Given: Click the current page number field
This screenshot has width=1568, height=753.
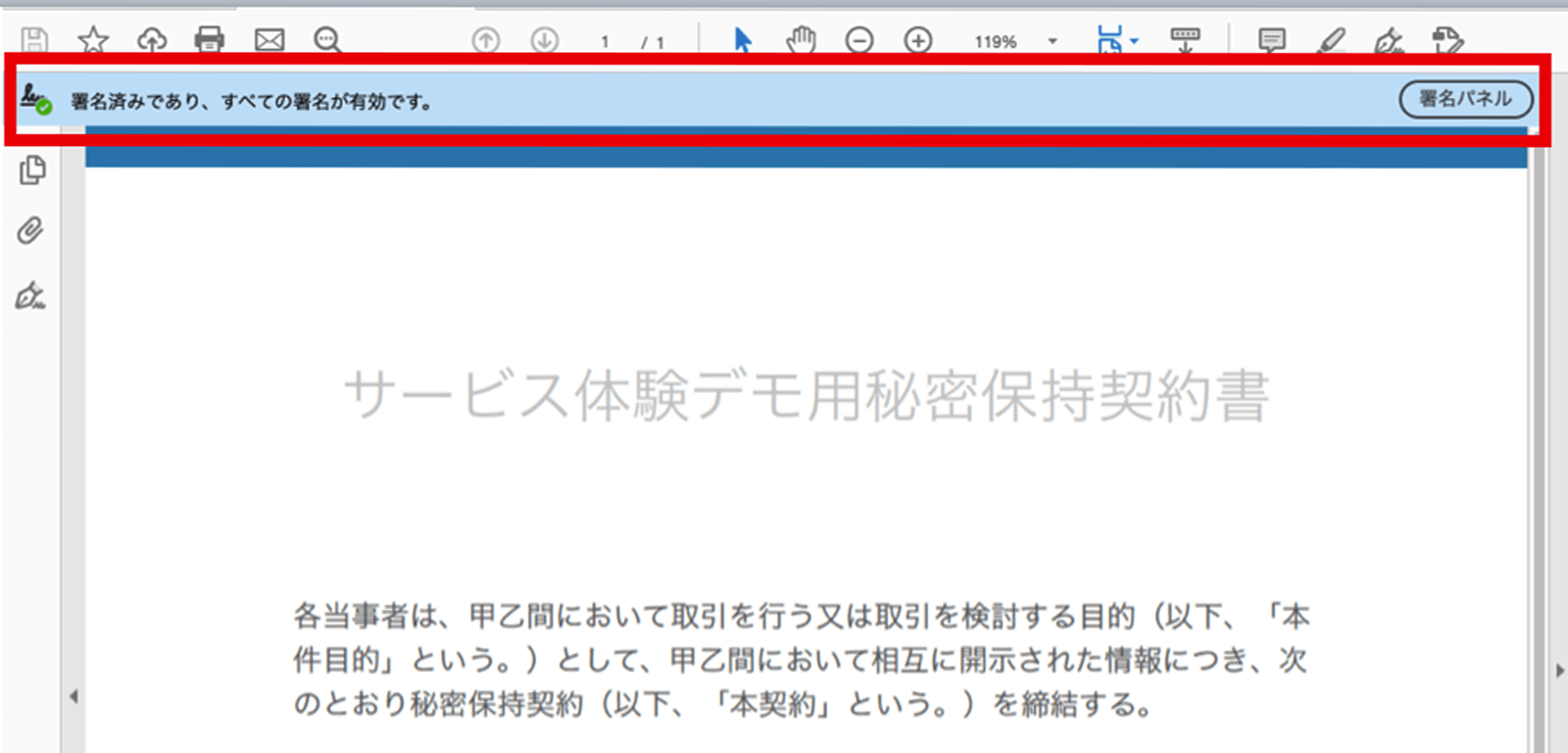Looking at the screenshot, I should 605,42.
